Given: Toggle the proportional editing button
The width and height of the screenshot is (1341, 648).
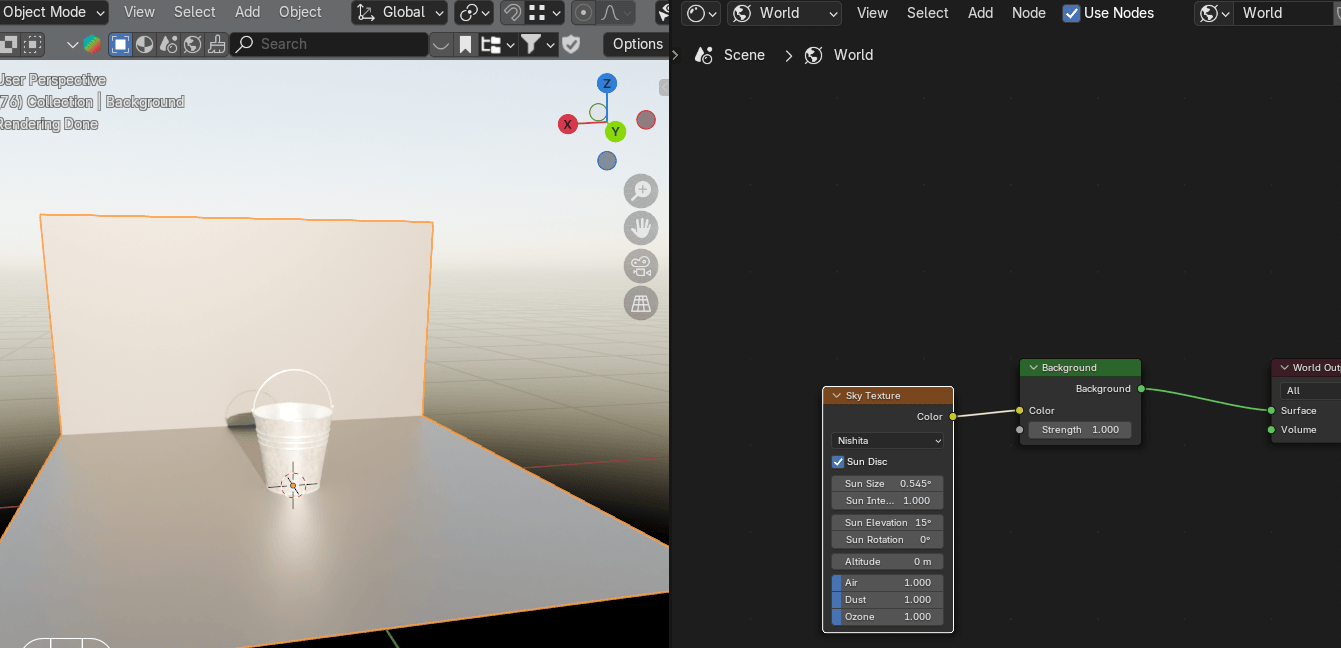Looking at the screenshot, I should [583, 13].
